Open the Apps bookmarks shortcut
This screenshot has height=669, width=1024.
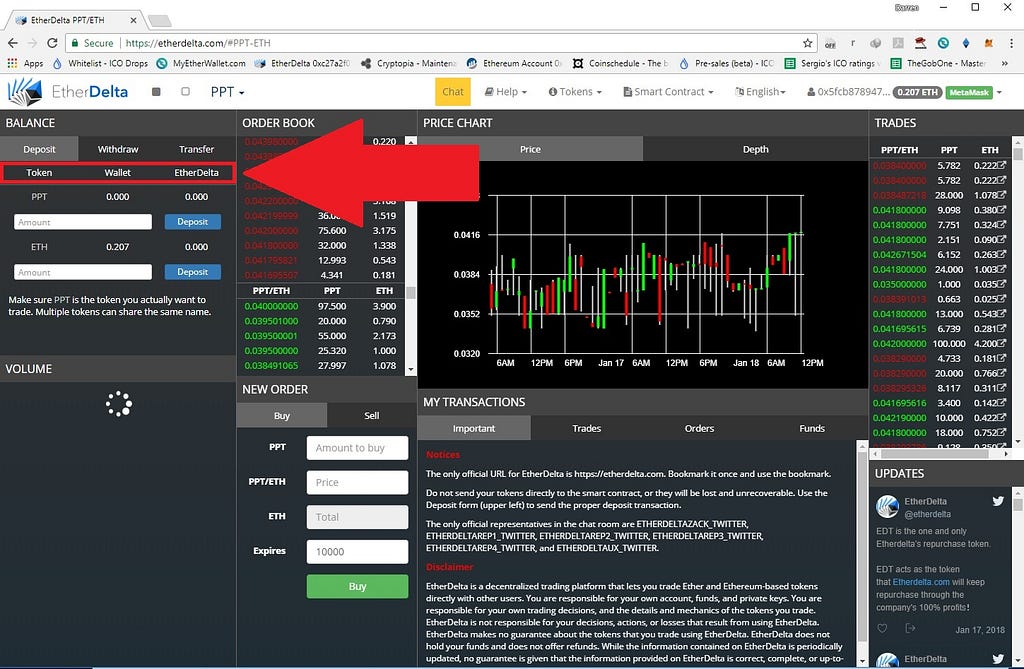25,63
